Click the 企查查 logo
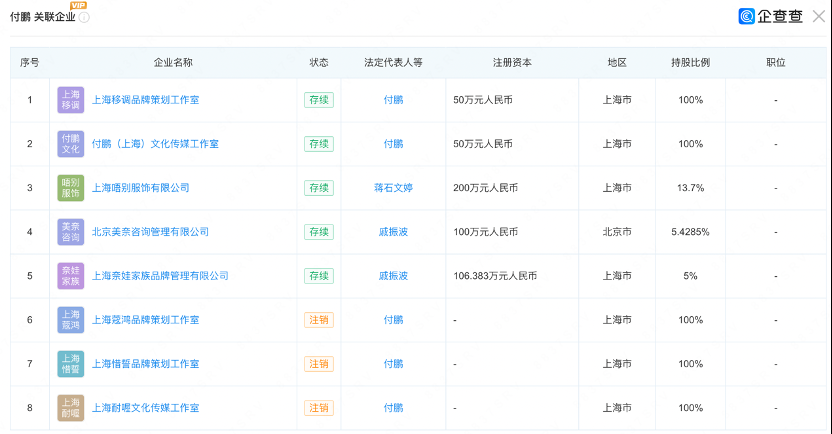832x434 pixels. (x=770, y=16)
